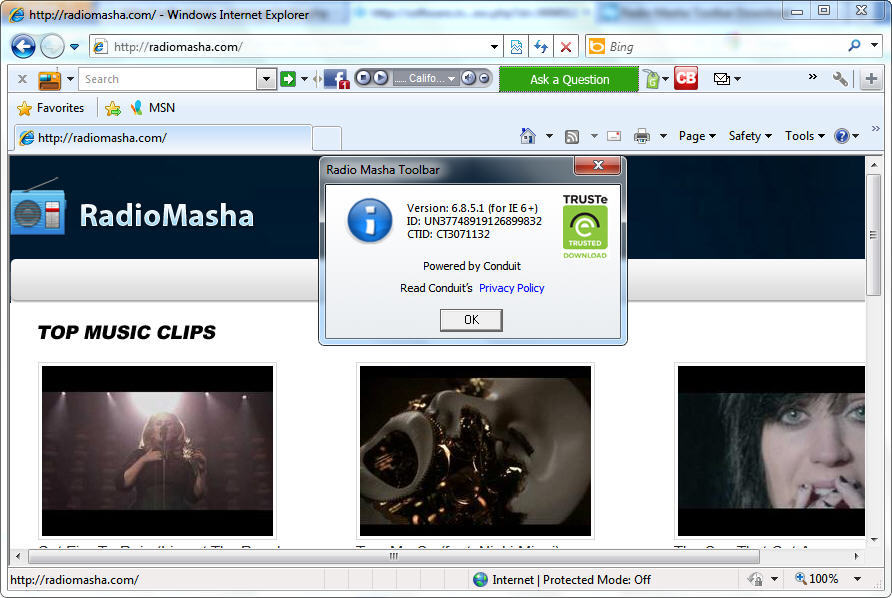Open the mechanical mask video thumbnail

pos(476,451)
